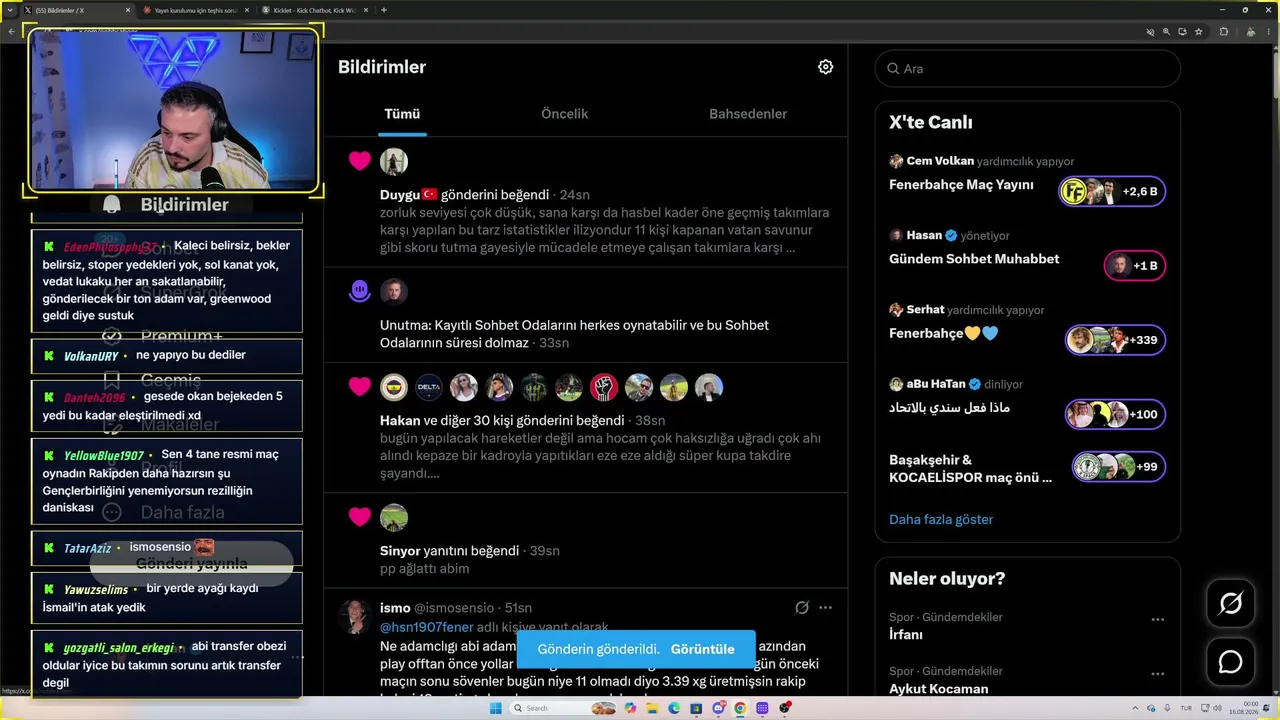
Task: Switch to the Yayın kurulumu browser tab
Action: coord(195,10)
